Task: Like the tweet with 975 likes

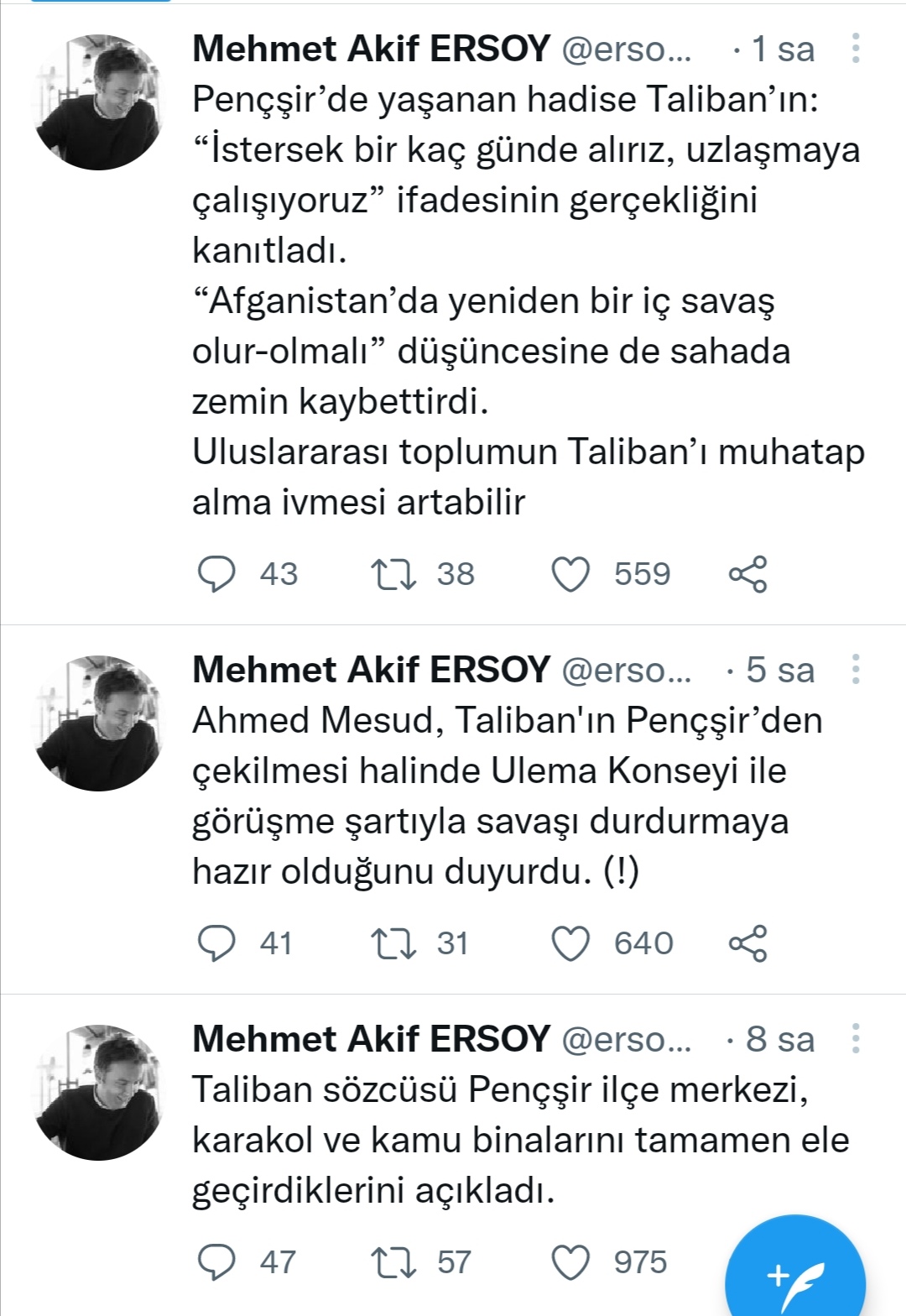Action: pos(570,1262)
